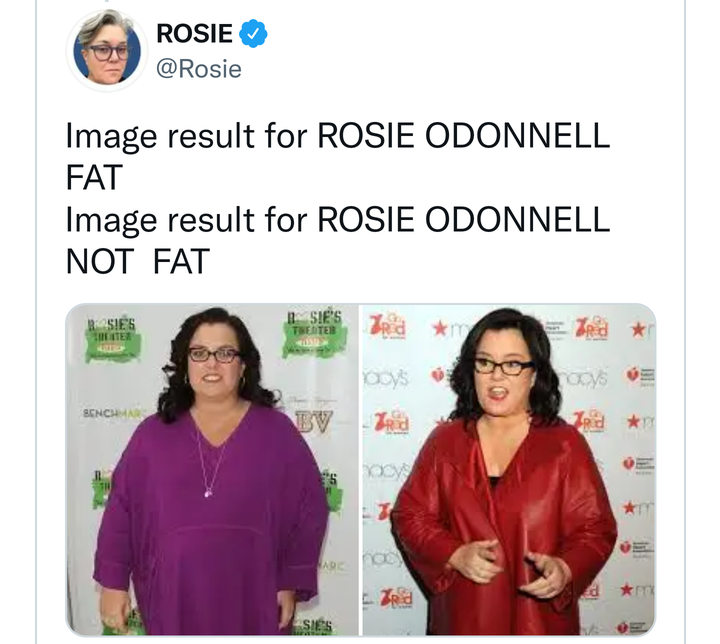The height and width of the screenshot is (644, 720).
Task: Click the blue verified badge
Action: (x=253, y=34)
